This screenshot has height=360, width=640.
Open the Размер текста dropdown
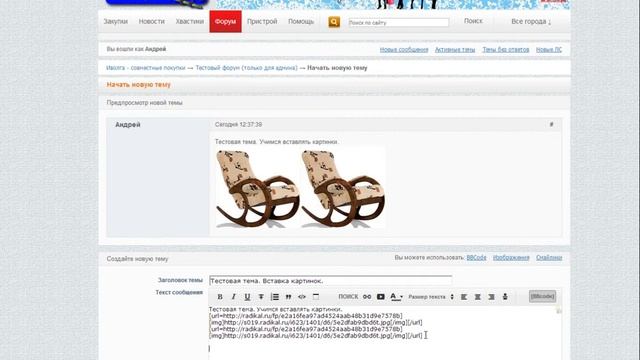coord(431,297)
